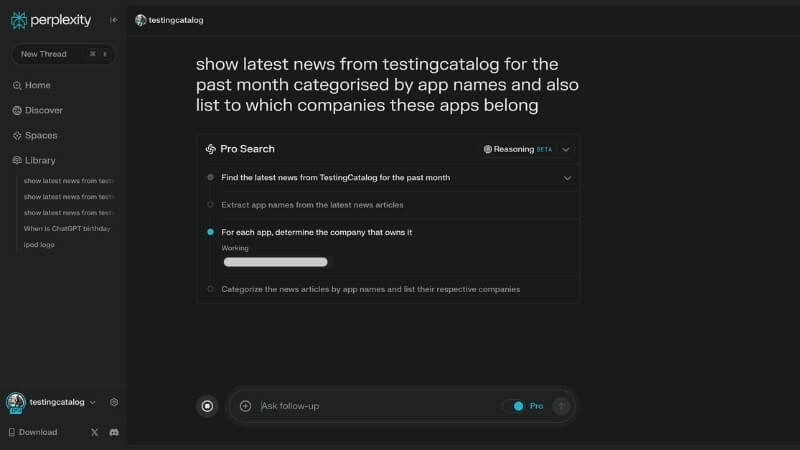The width and height of the screenshot is (800, 450).
Task: Open the X social icon
Action: click(x=95, y=432)
